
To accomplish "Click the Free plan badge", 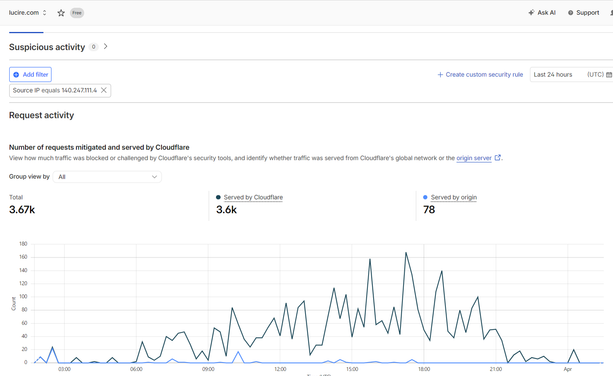I will [77, 13].
